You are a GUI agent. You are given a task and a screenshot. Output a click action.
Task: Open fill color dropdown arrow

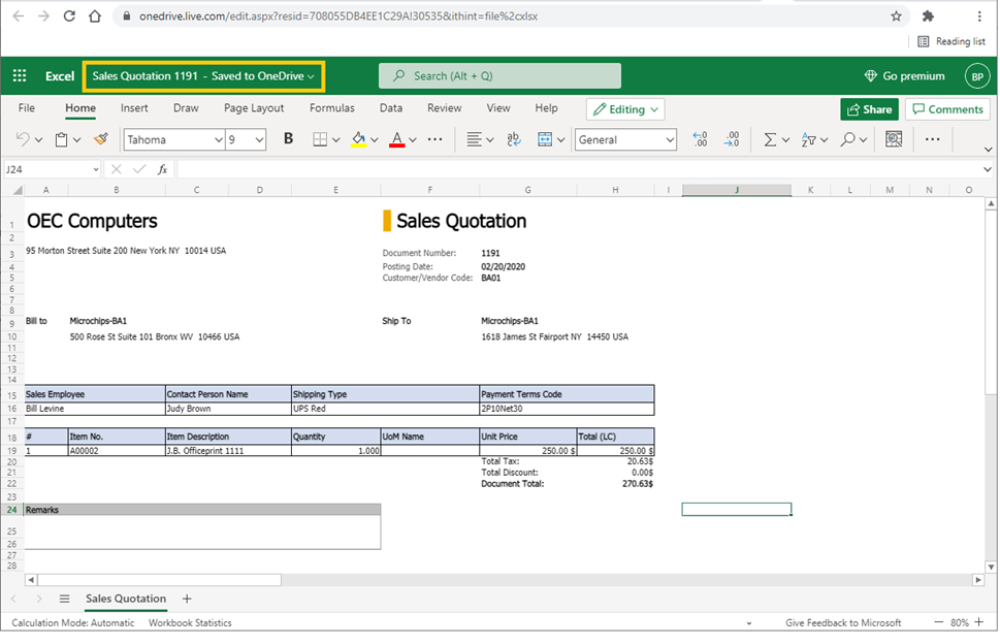click(x=374, y=140)
